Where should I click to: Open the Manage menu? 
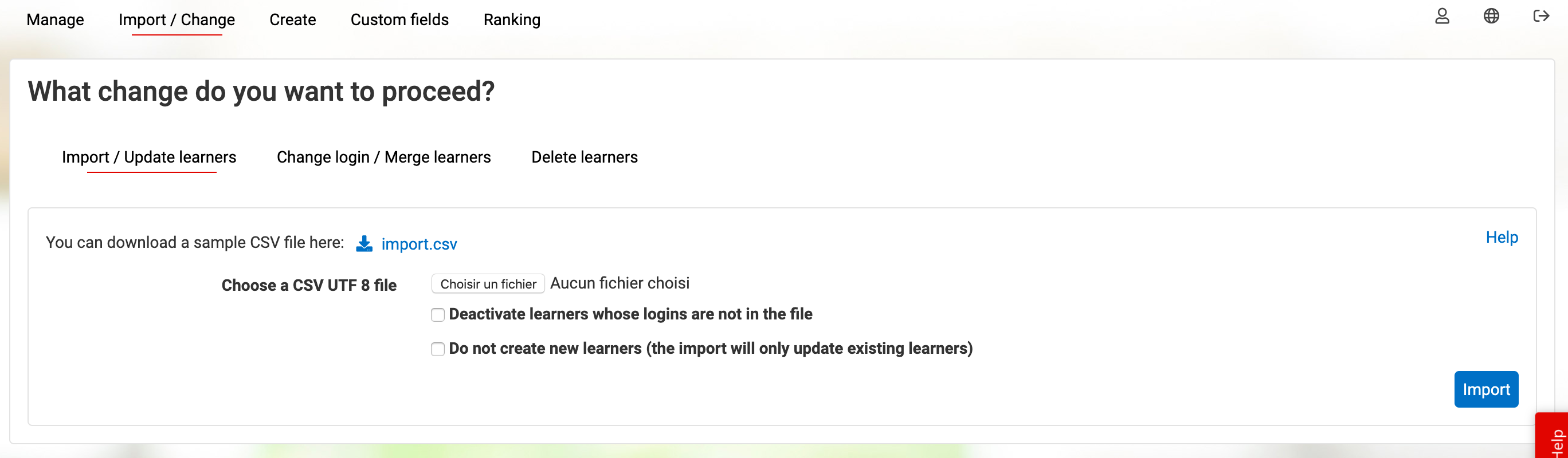(x=56, y=20)
